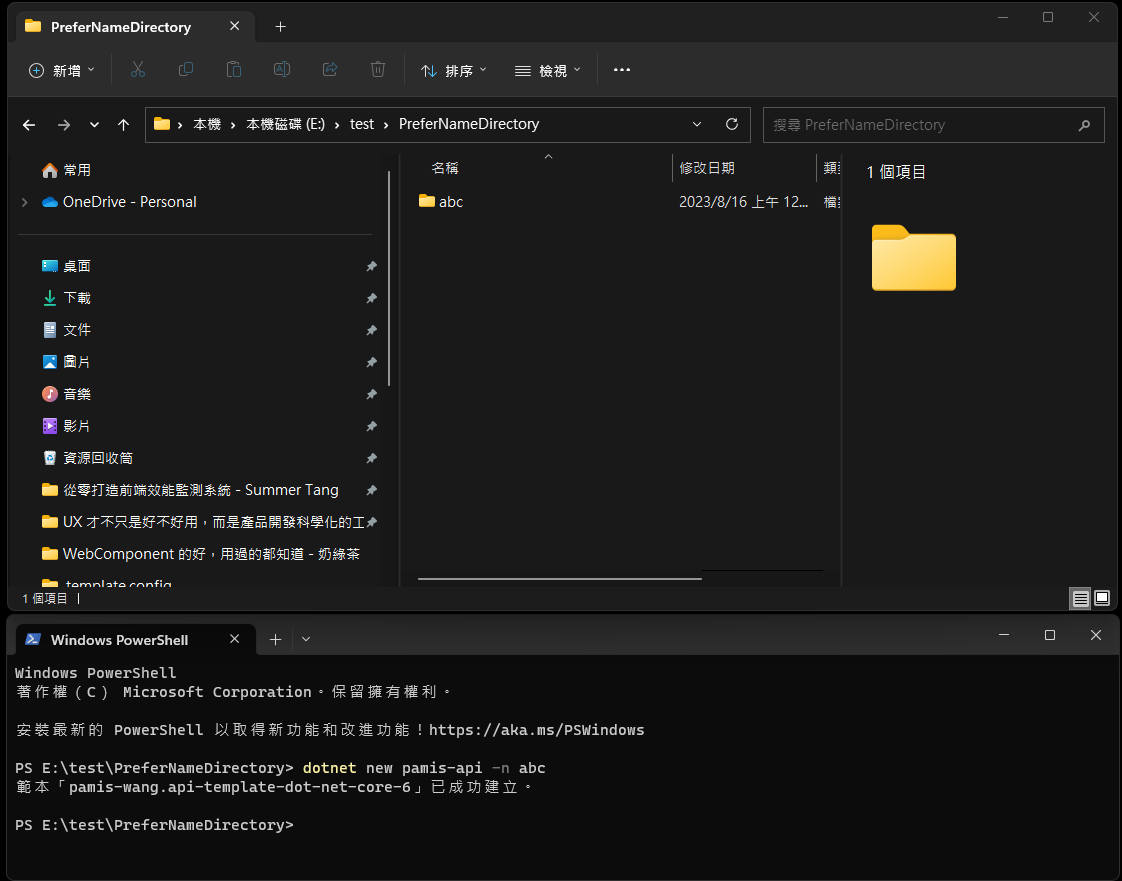
Task: Click the abc folder's modified date 2023/8/16
Action: pyautogui.click(x=743, y=202)
